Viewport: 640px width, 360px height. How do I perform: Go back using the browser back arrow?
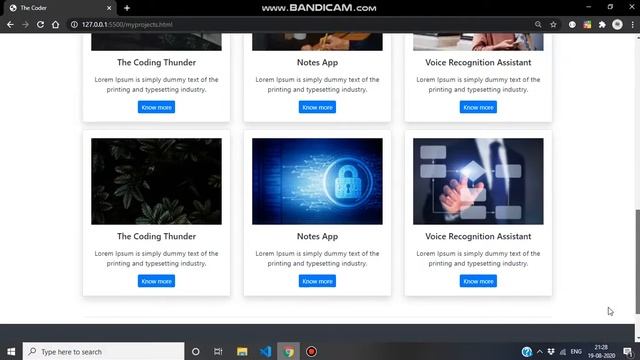coord(10,24)
